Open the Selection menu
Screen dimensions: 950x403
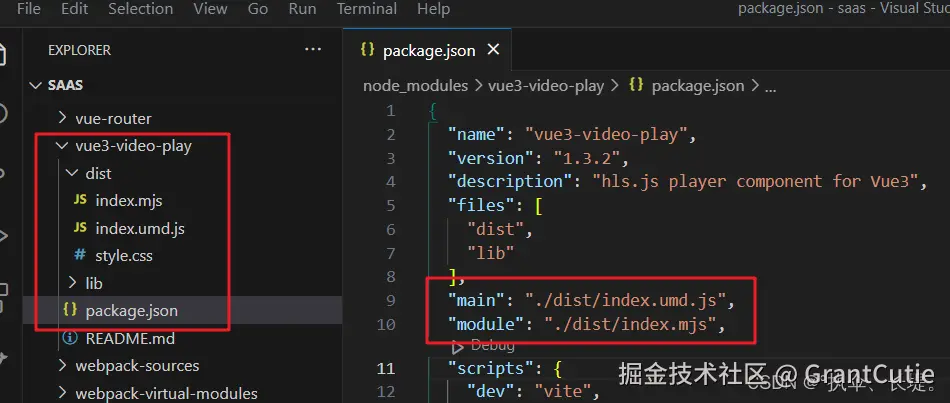click(141, 9)
